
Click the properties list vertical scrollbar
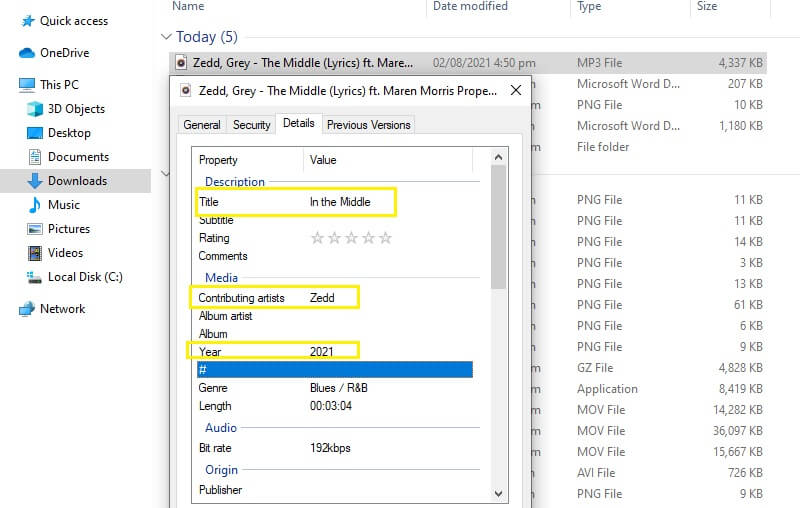pos(498,230)
